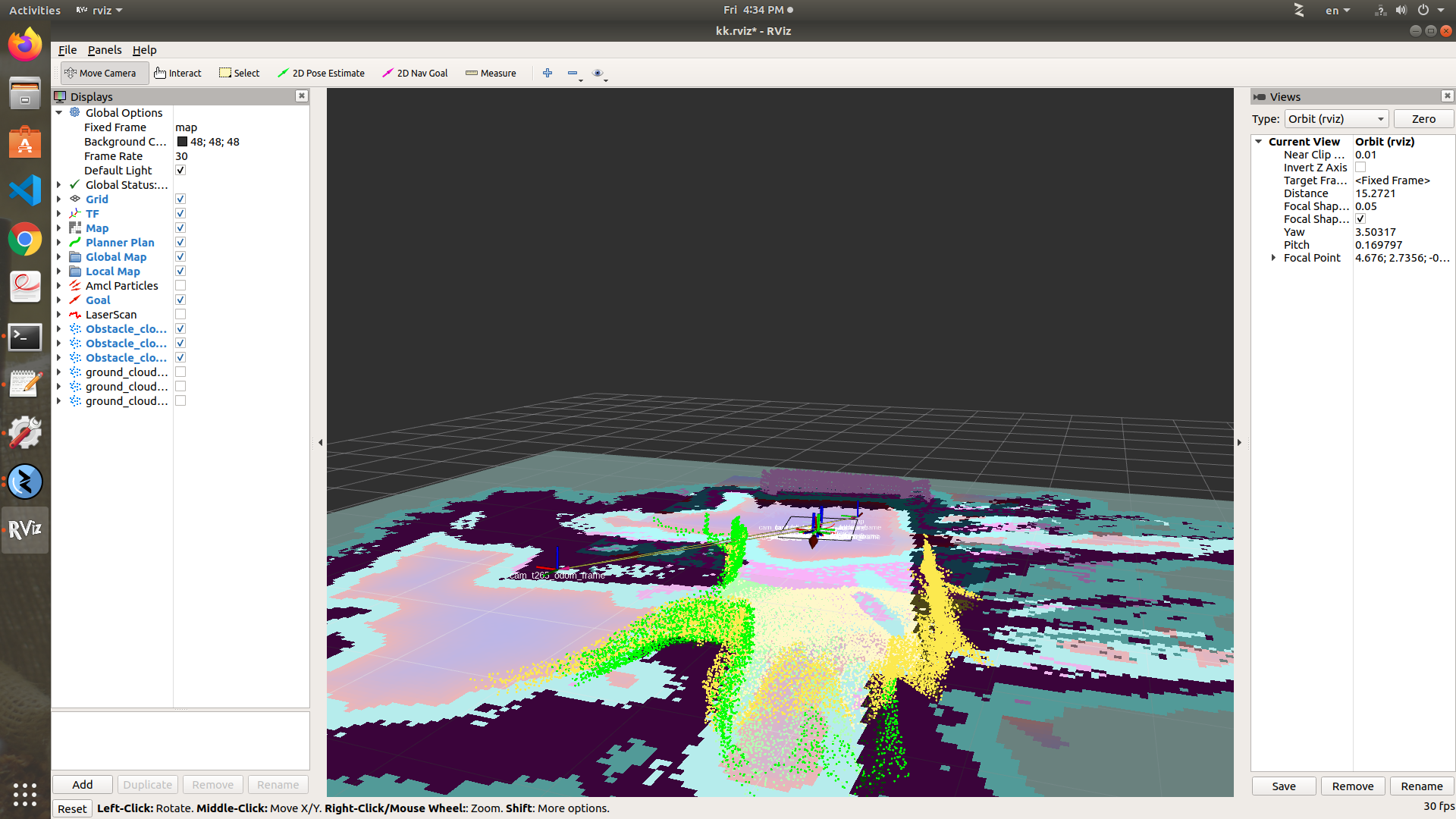Uncheck the Planner Plan display
The width and height of the screenshot is (1456, 819).
pos(180,243)
